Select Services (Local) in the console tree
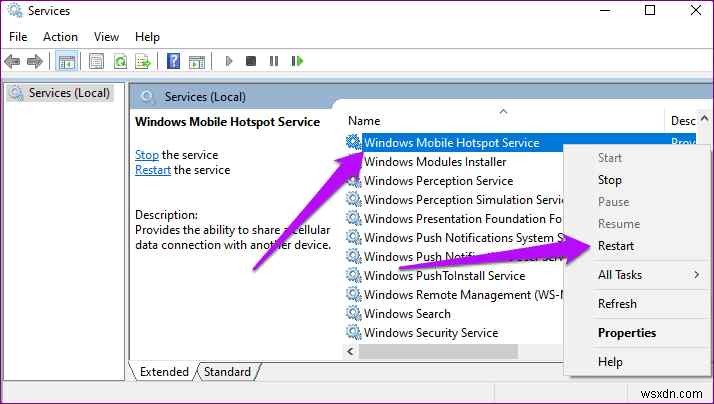The height and width of the screenshot is (404, 714). 61,93
